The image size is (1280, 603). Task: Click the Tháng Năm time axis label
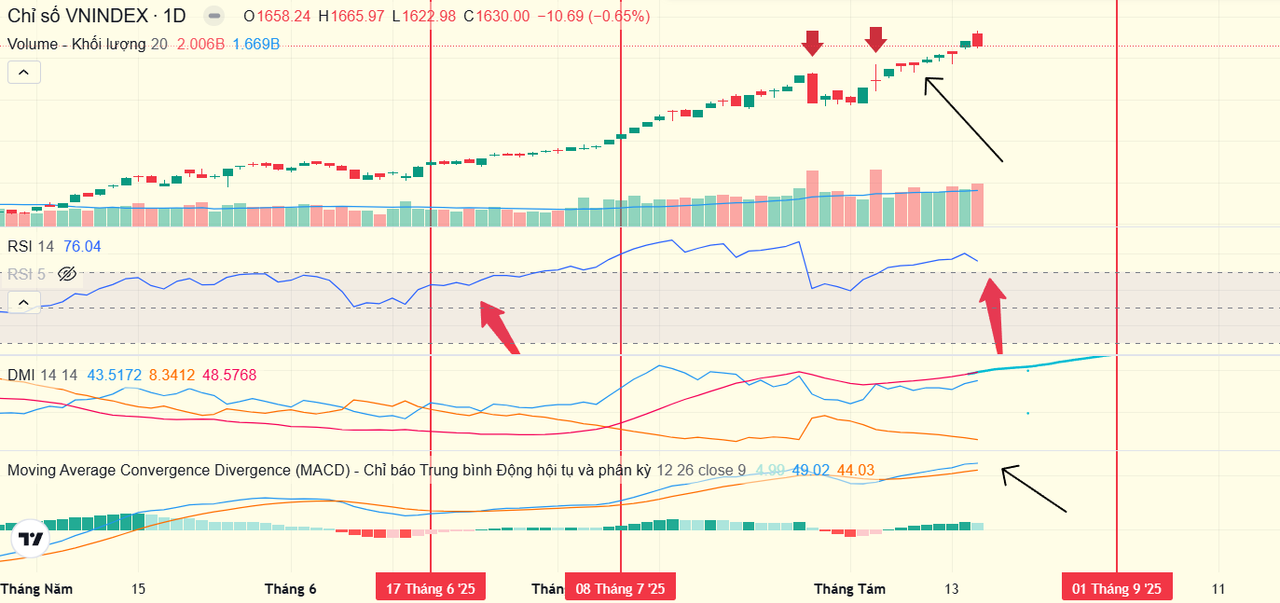(36, 588)
